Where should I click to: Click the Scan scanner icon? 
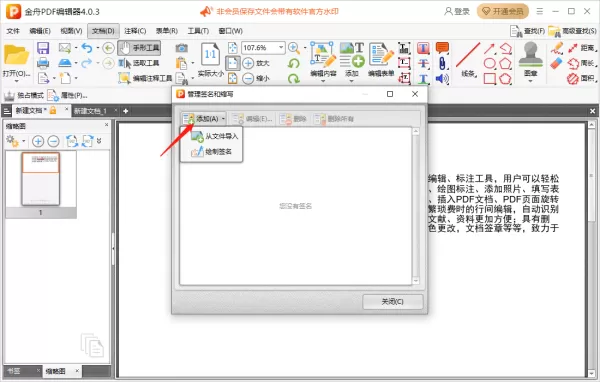coord(65,63)
